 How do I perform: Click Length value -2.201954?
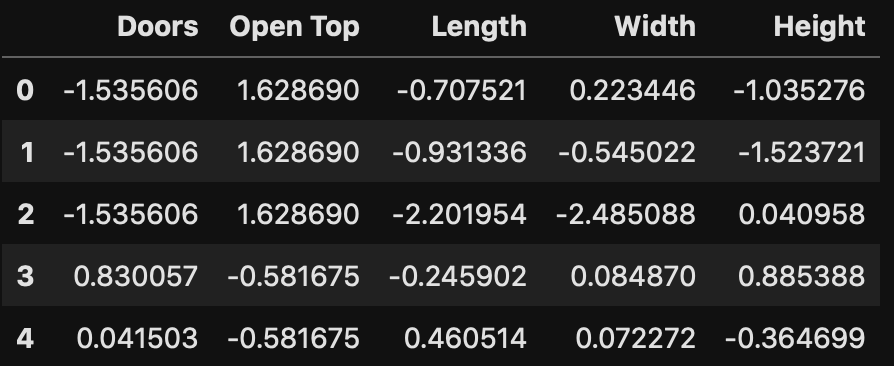tap(459, 214)
